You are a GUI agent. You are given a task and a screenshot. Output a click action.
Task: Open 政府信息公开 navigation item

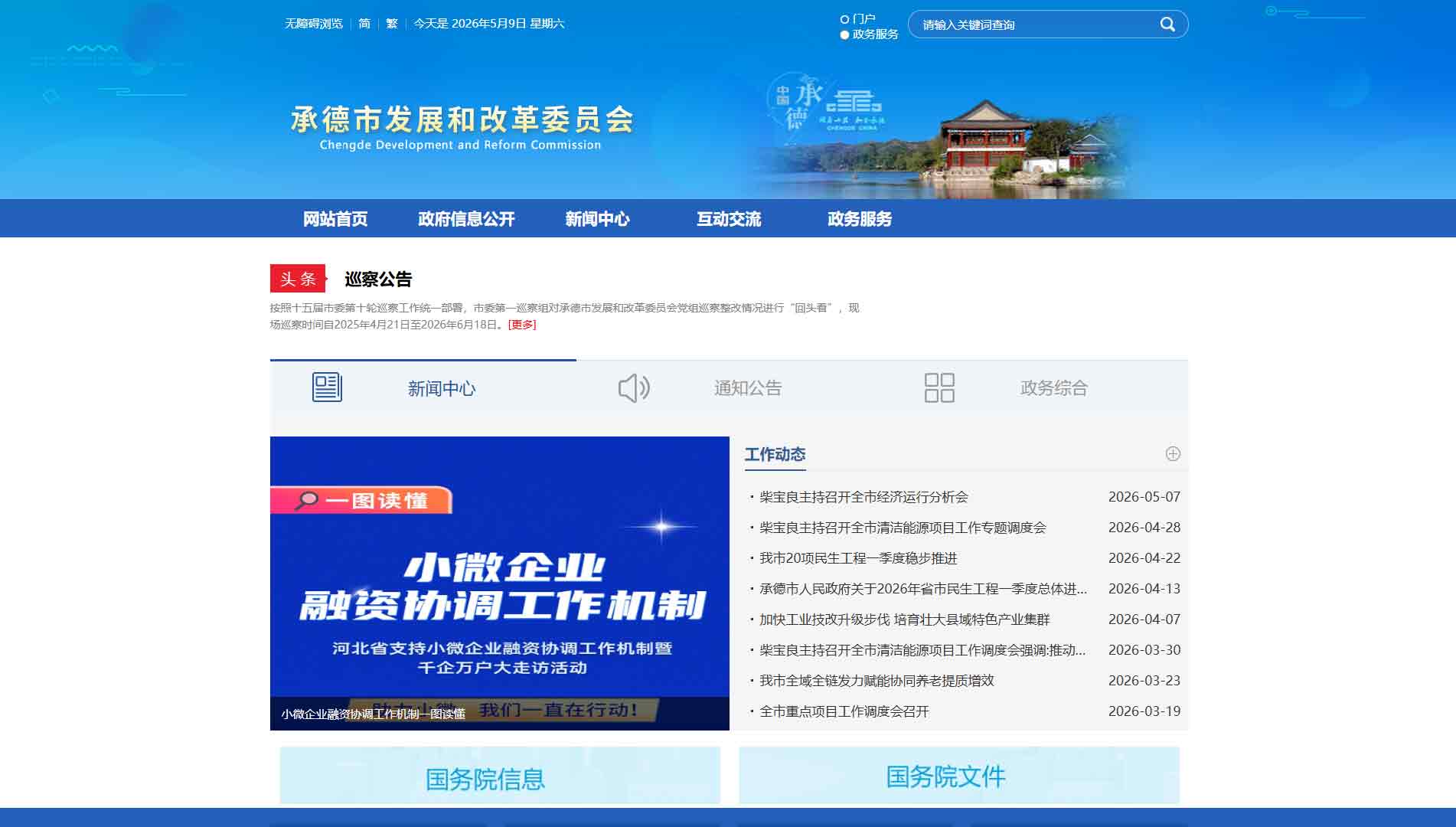pyautogui.click(x=466, y=219)
